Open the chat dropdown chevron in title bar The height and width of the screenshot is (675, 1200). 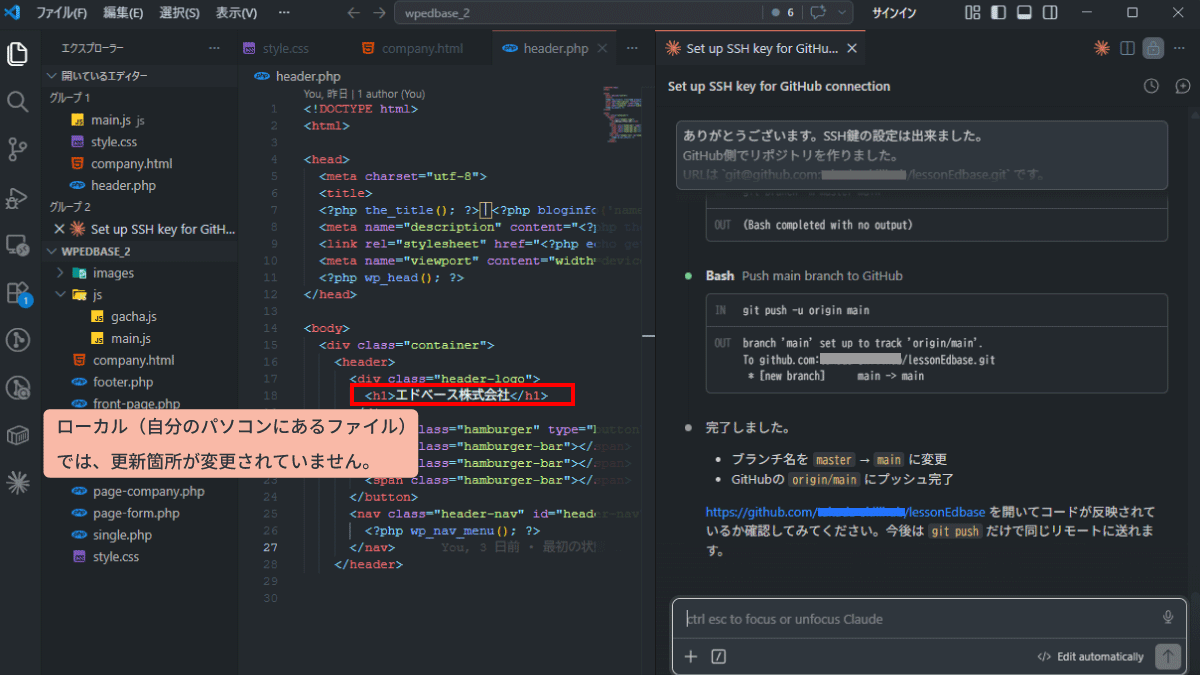tap(843, 13)
